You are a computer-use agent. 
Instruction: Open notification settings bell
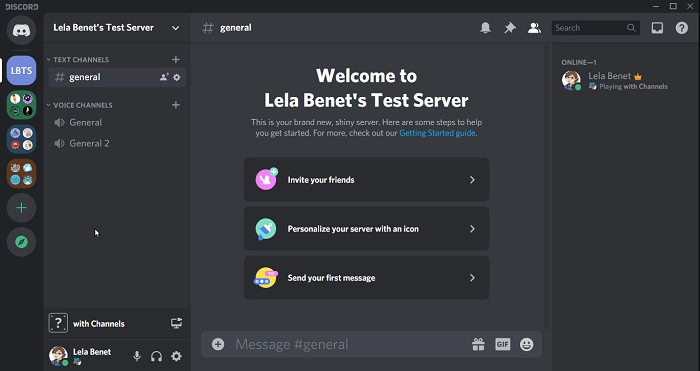pos(485,28)
